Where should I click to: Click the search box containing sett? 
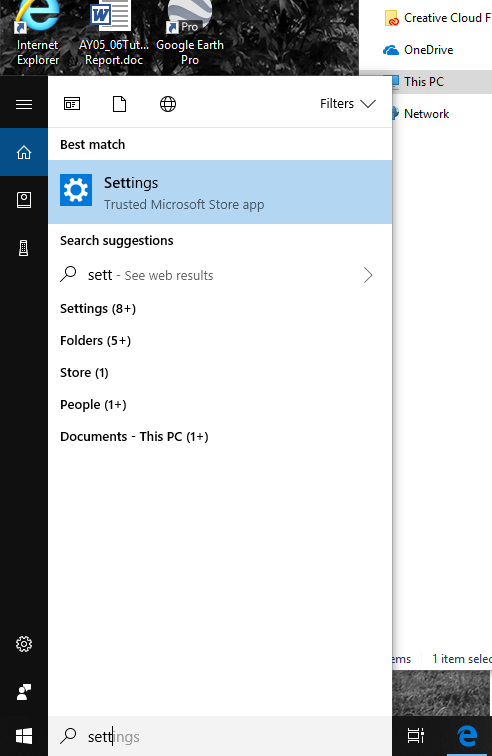click(220, 736)
